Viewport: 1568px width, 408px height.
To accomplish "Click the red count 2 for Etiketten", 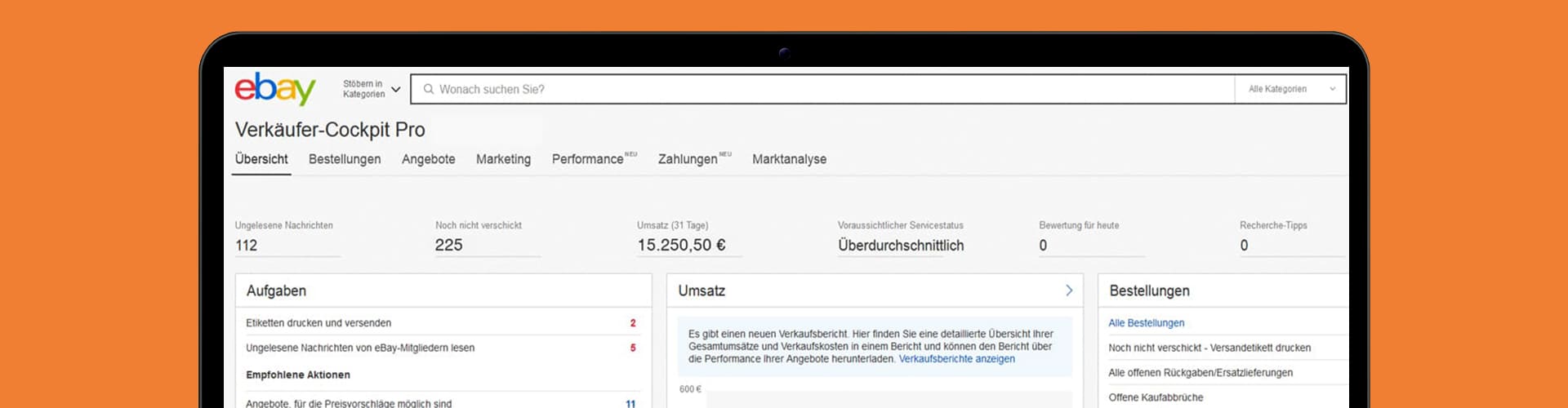I will (x=633, y=323).
